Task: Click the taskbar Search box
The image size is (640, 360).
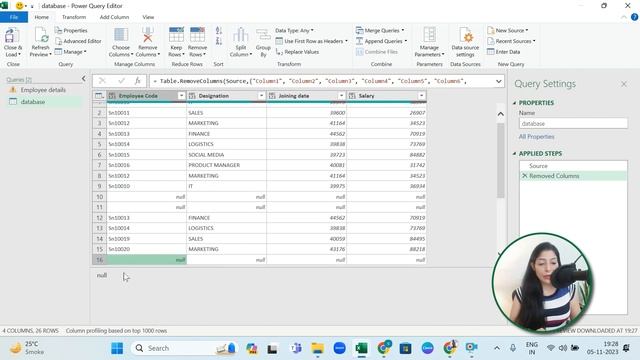Action: 184,348
